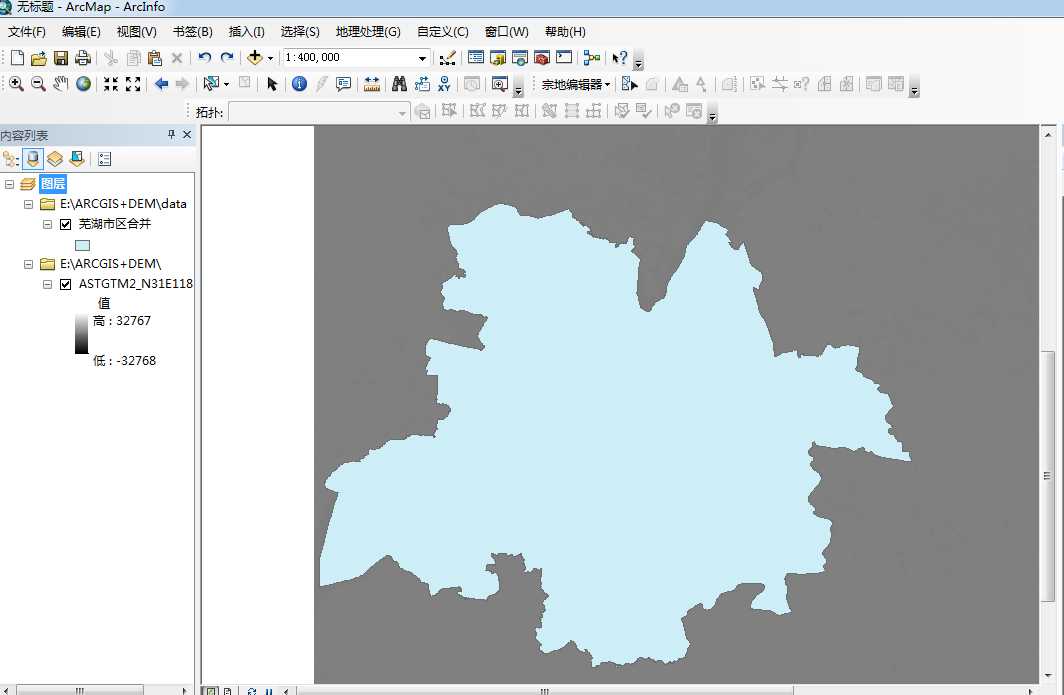Open the Catalog window

(498, 58)
